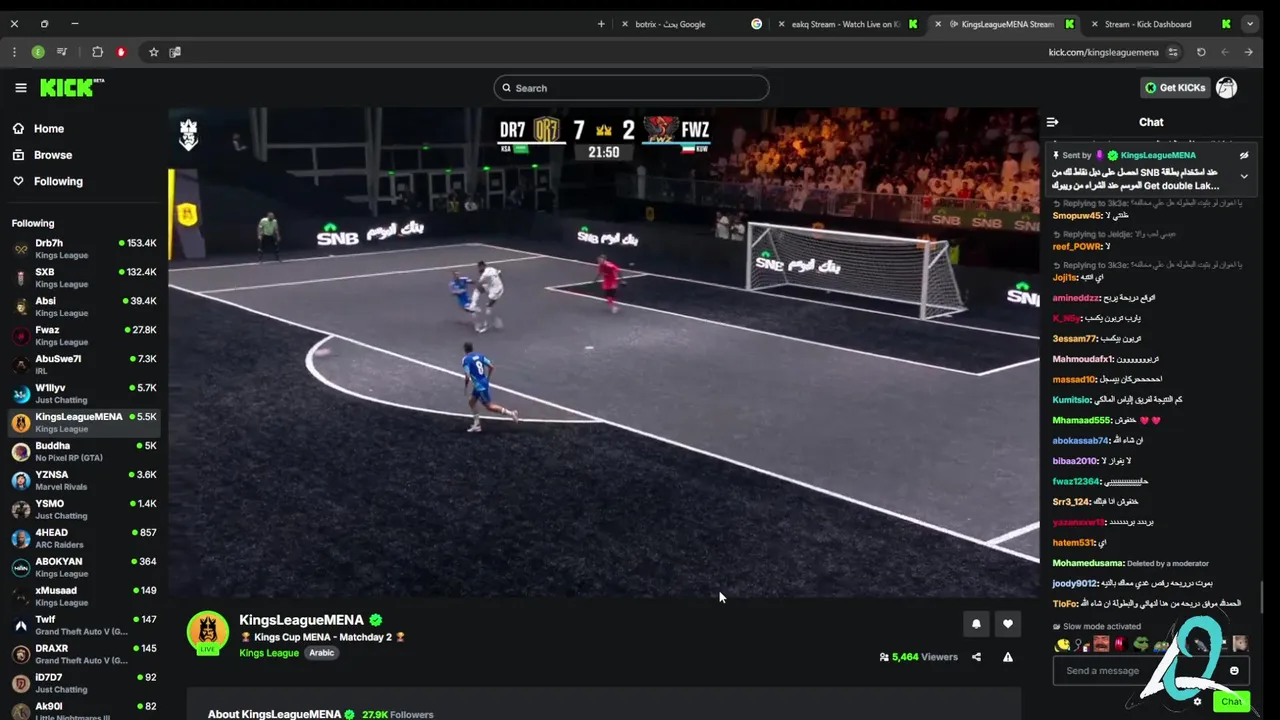Image resolution: width=1280 pixels, height=720 pixels.
Task: Switch to eakq Stream browser tab
Action: click(849, 24)
